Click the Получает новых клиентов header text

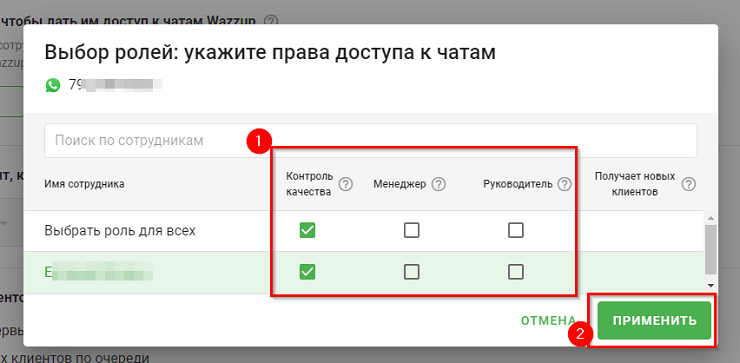(635, 184)
